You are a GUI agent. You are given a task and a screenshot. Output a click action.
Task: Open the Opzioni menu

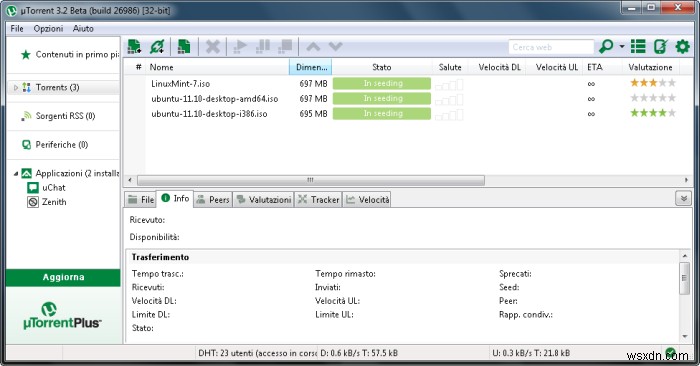(48, 29)
